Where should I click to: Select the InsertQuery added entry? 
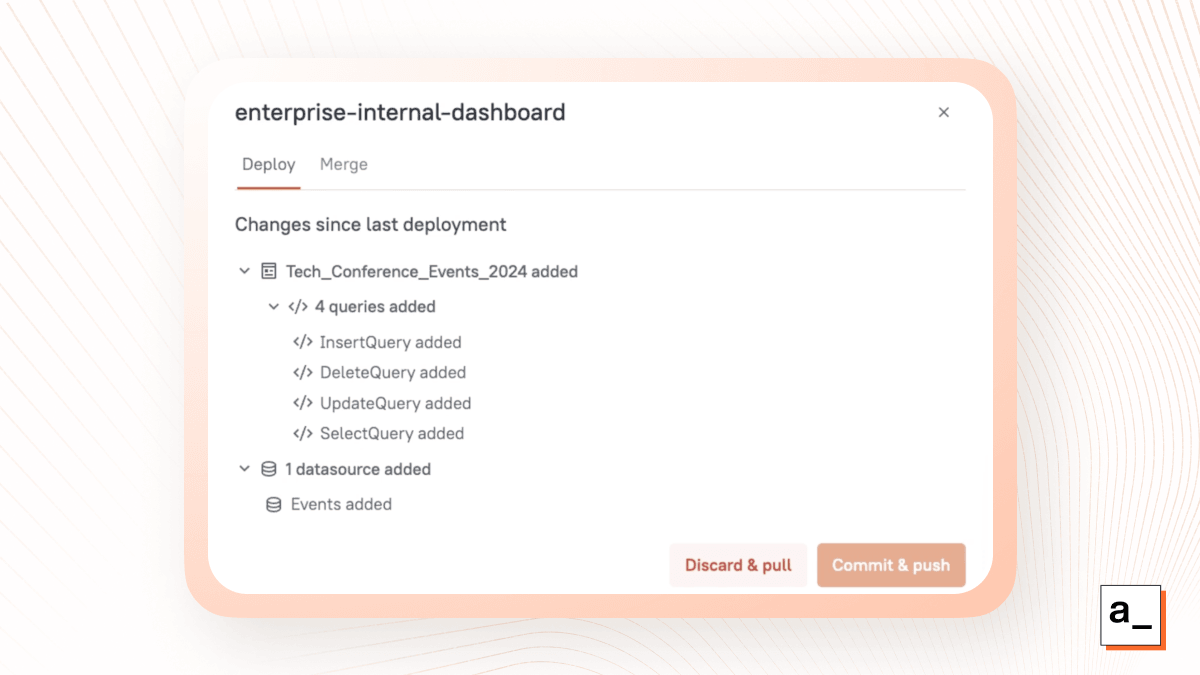(390, 342)
